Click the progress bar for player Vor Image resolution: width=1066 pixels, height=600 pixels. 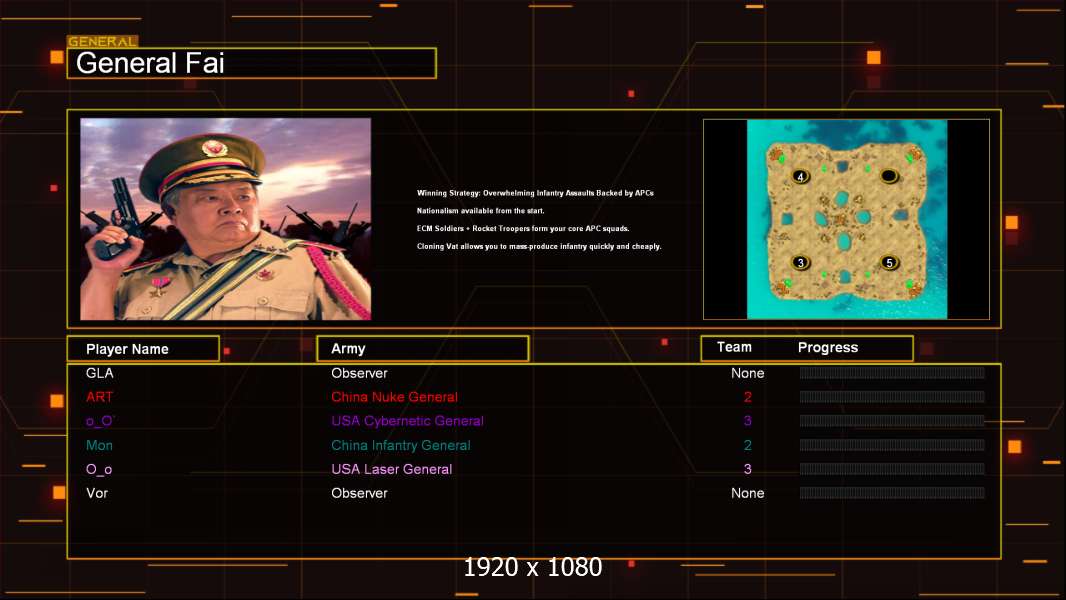click(x=891, y=493)
